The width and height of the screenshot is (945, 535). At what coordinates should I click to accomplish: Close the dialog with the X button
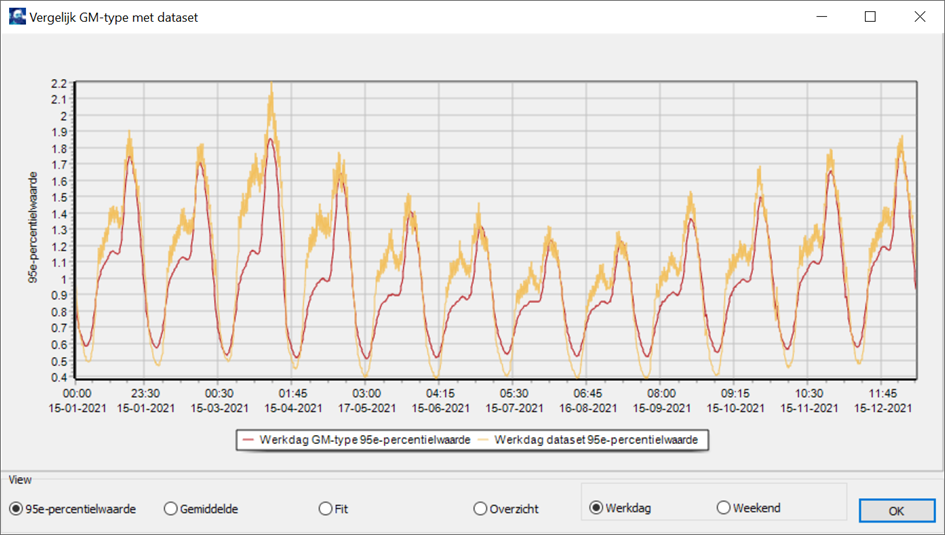click(919, 17)
